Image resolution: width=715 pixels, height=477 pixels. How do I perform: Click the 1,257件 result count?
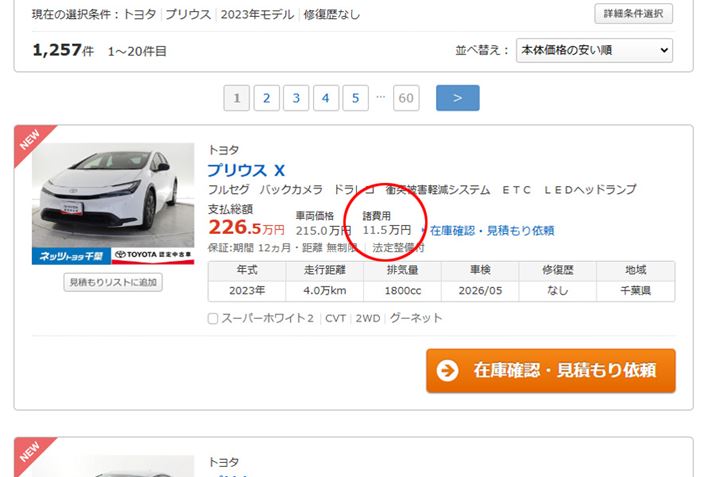[63, 50]
